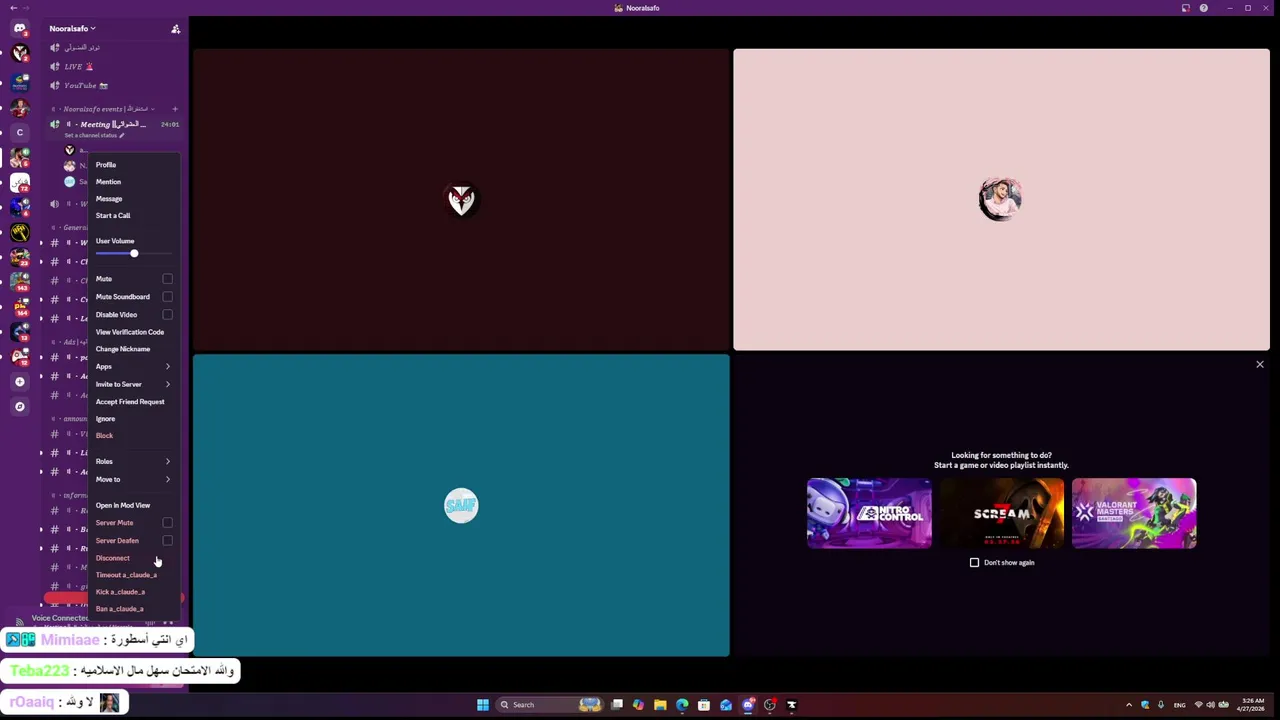Check the Don't show again box
The image size is (1280, 720).
coord(975,563)
